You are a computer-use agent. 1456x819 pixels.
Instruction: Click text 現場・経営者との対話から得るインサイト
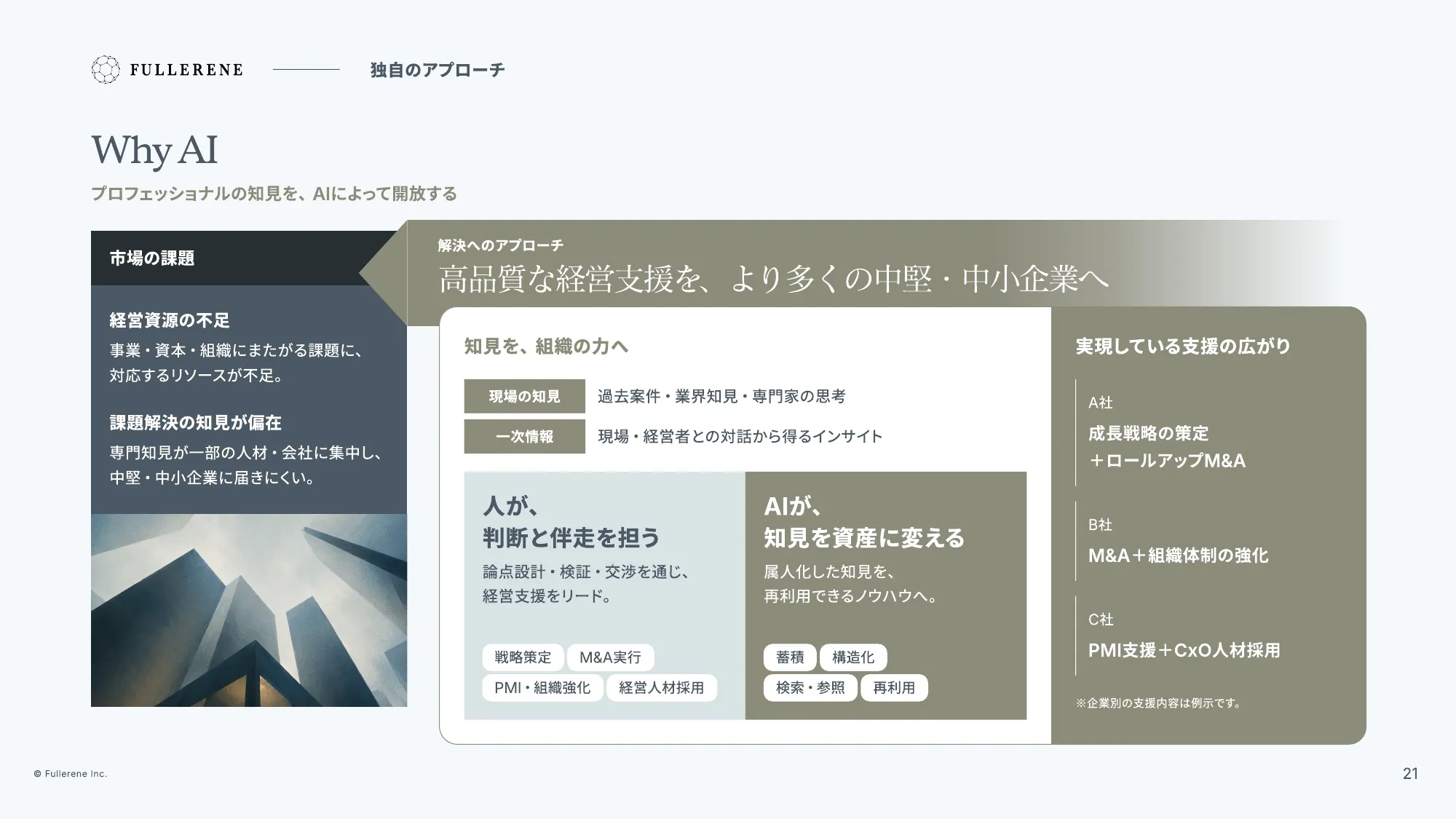[740, 436]
